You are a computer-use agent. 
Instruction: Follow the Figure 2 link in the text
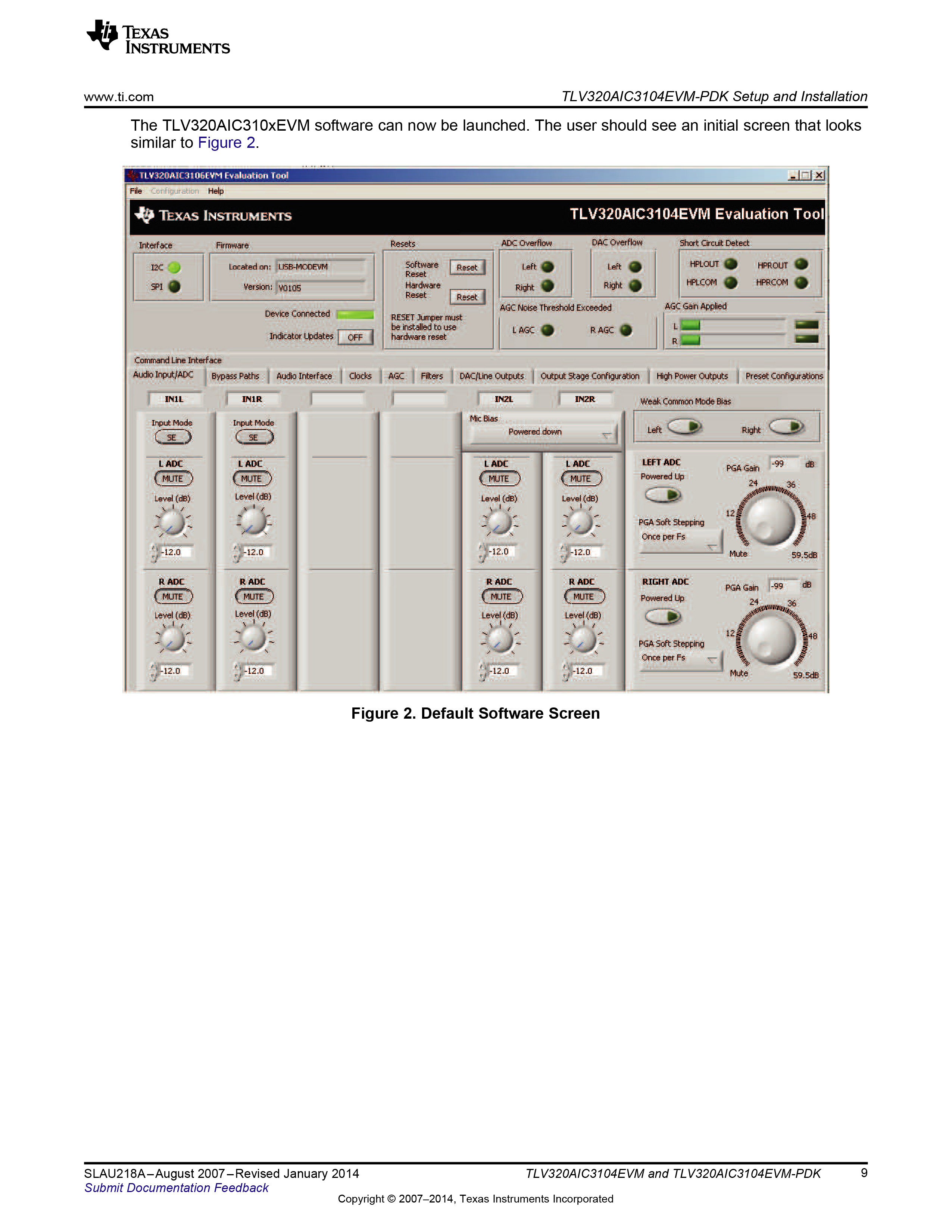(x=227, y=143)
